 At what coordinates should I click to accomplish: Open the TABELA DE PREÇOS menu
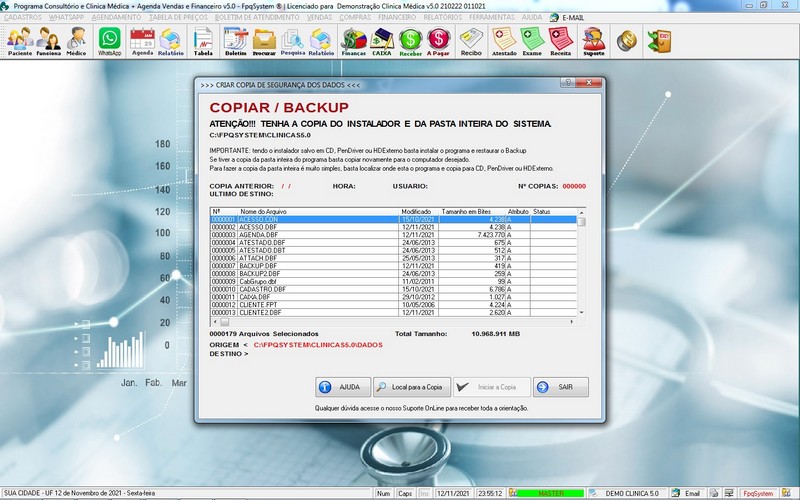pos(178,17)
